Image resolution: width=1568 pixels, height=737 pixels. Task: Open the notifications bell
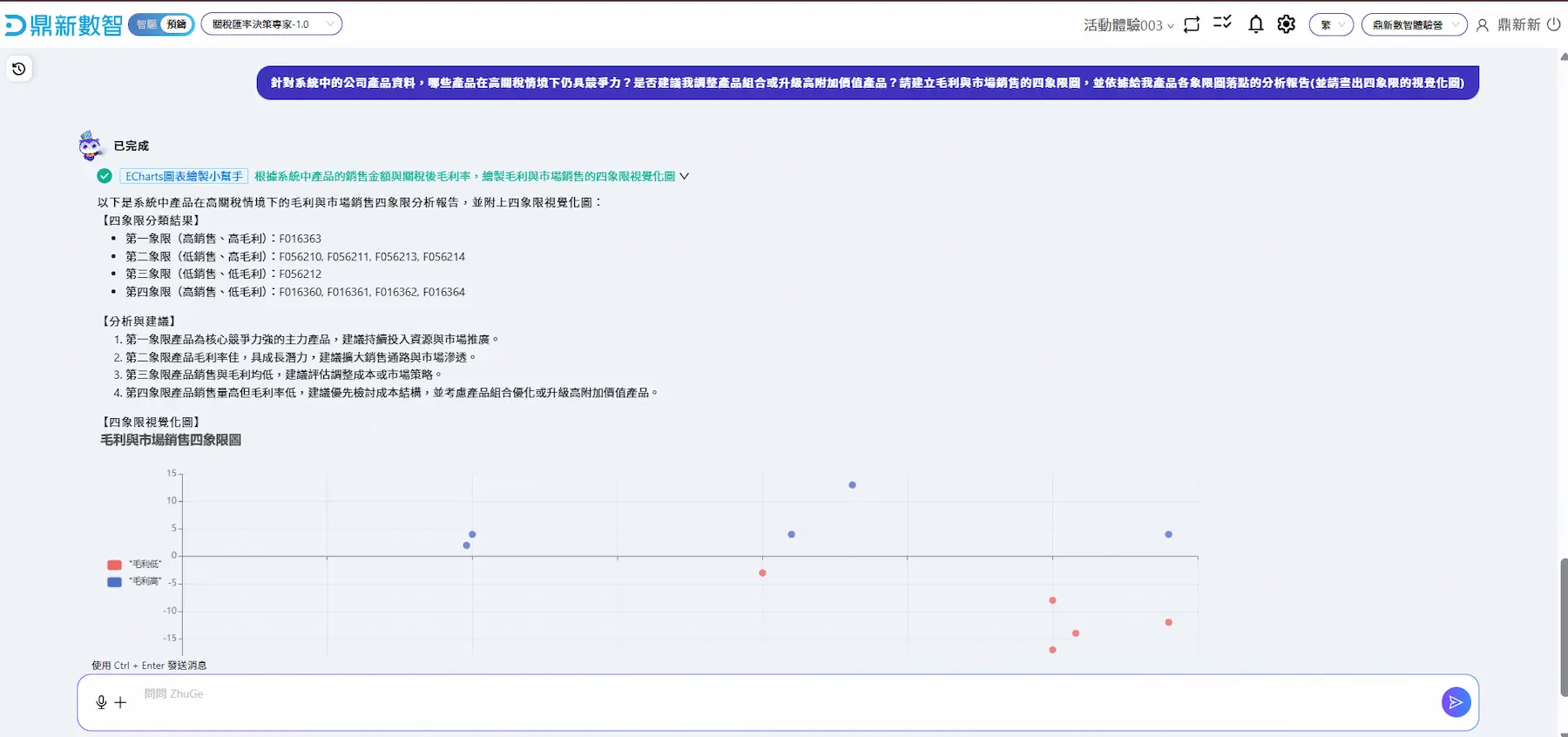coord(1255,24)
